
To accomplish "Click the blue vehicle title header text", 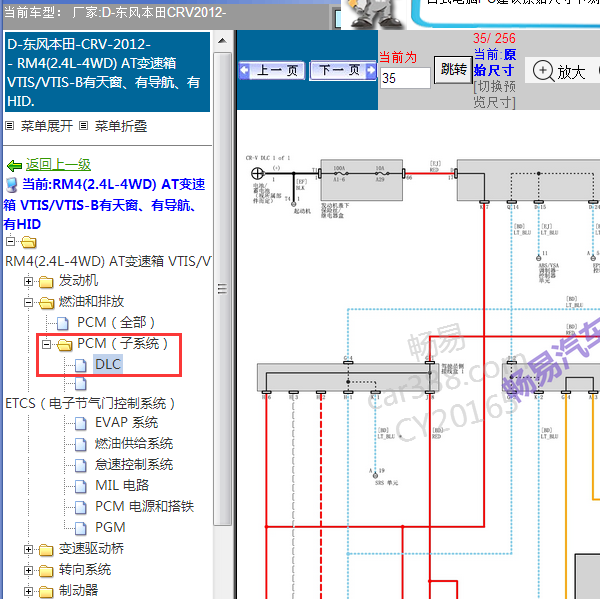I will (107, 72).
